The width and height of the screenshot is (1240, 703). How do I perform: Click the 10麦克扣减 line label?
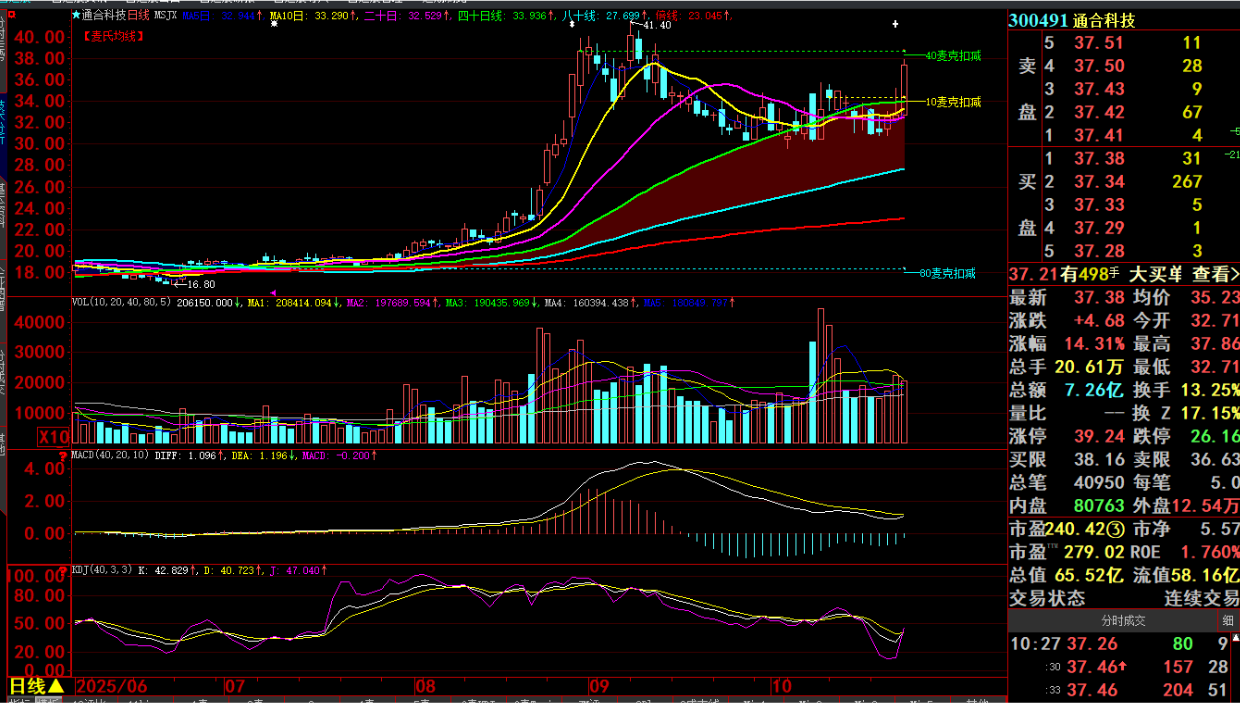[x=951, y=102]
